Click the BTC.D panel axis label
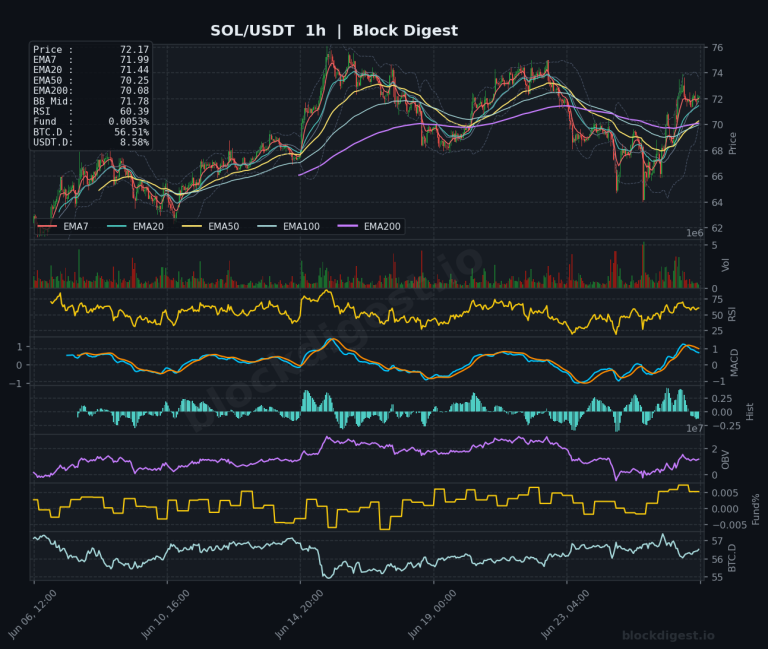Image resolution: width=768 pixels, height=649 pixels. [x=732, y=558]
